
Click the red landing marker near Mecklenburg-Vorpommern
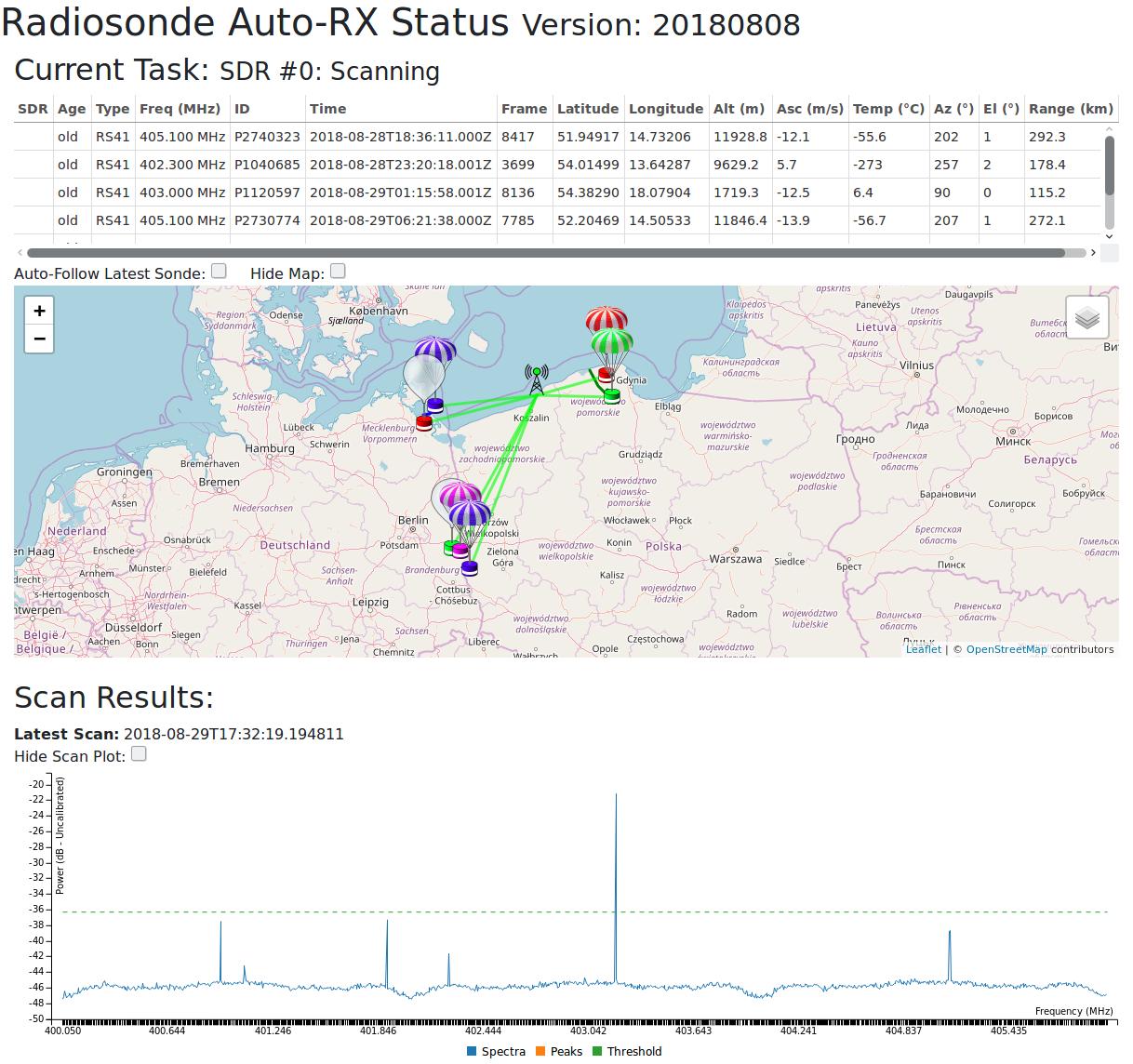[424, 422]
